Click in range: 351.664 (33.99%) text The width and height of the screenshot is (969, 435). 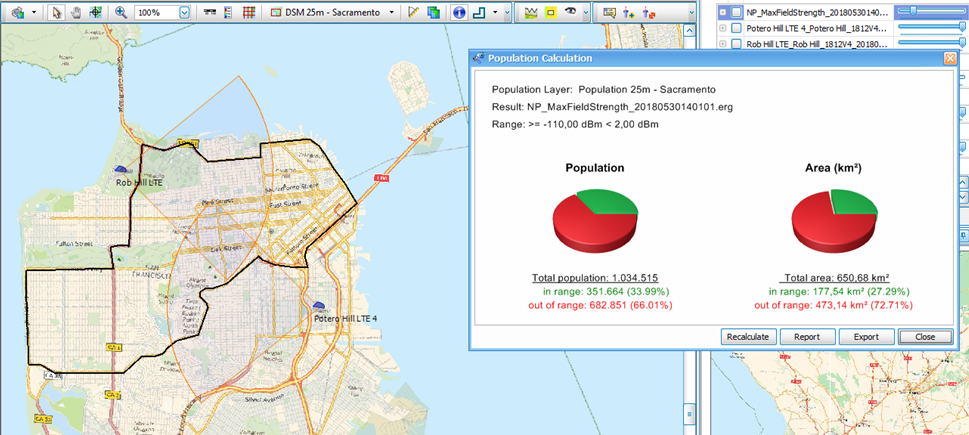coord(606,291)
